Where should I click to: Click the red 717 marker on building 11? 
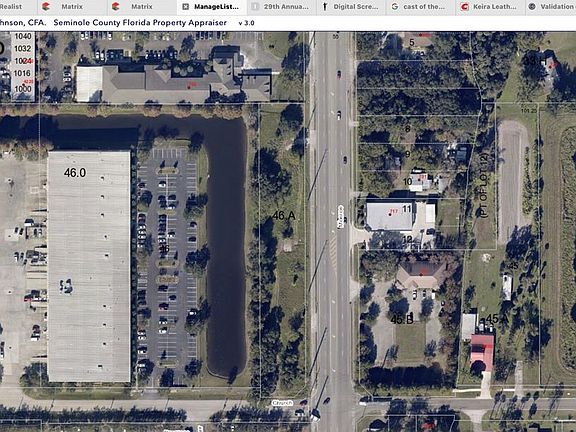click(x=393, y=212)
